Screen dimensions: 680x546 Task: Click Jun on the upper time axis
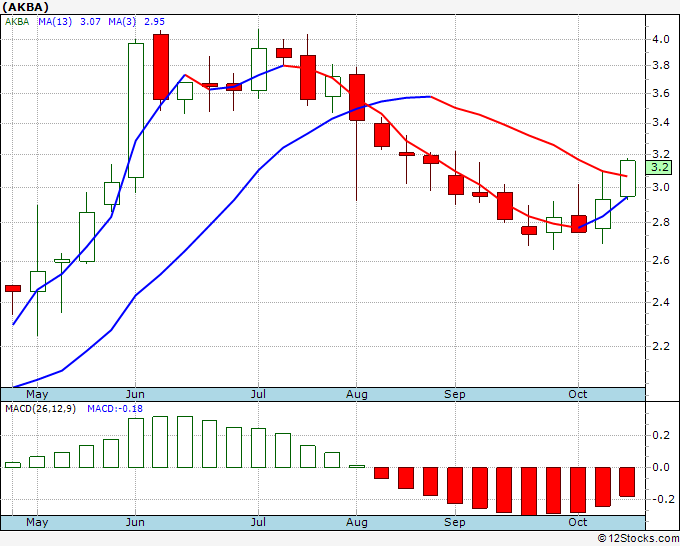pyautogui.click(x=135, y=394)
